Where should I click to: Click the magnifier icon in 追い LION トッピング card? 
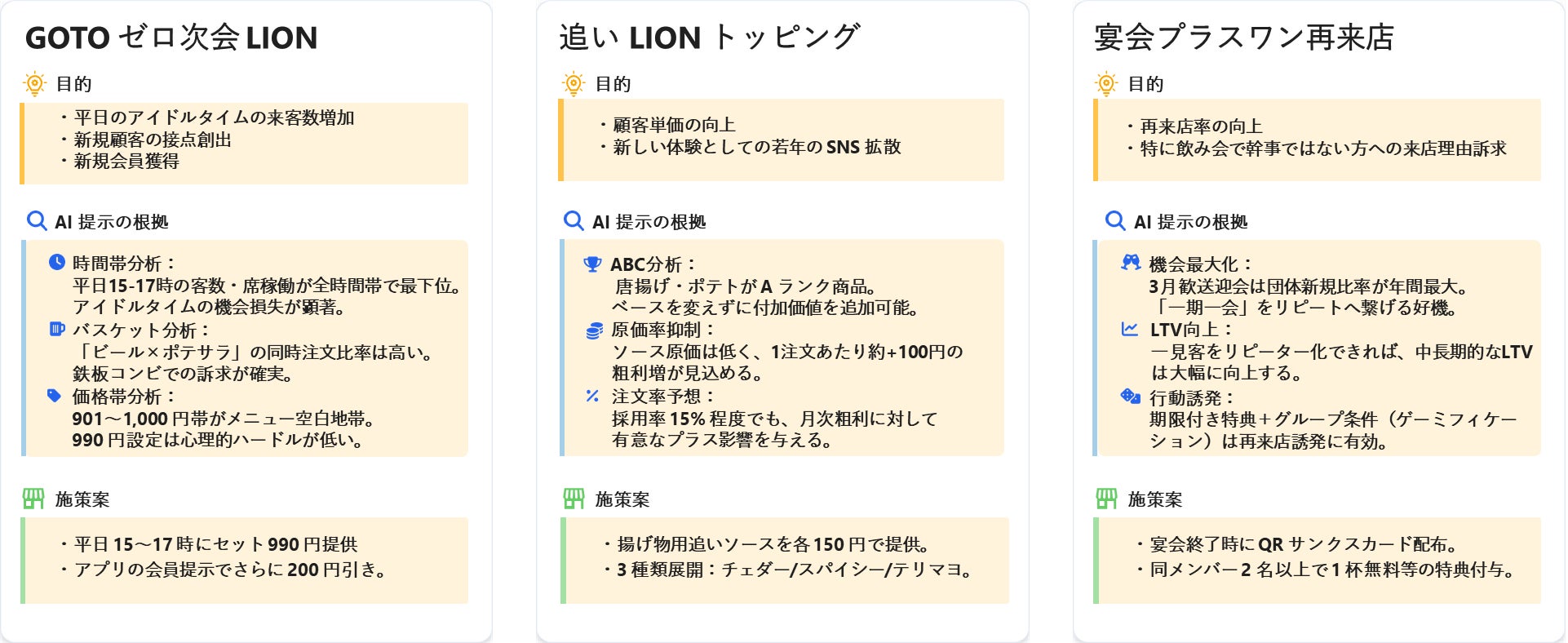(574, 221)
